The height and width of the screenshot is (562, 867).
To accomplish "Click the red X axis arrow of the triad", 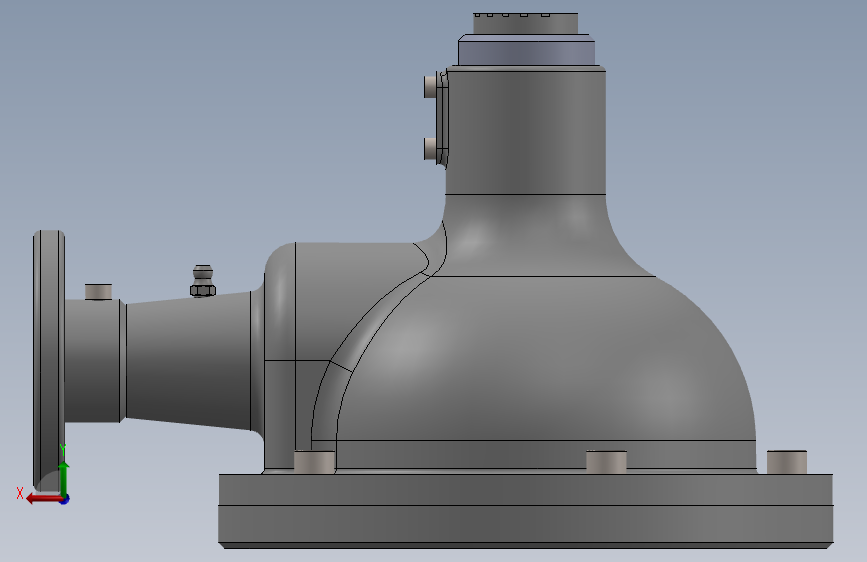I will click(43, 499).
